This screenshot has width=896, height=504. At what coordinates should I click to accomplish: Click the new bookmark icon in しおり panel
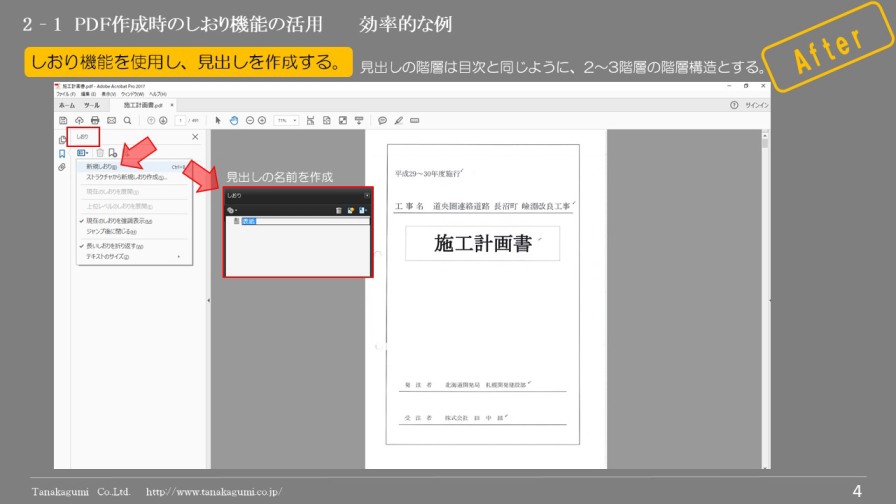pyautogui.click(x=113, y=152)
